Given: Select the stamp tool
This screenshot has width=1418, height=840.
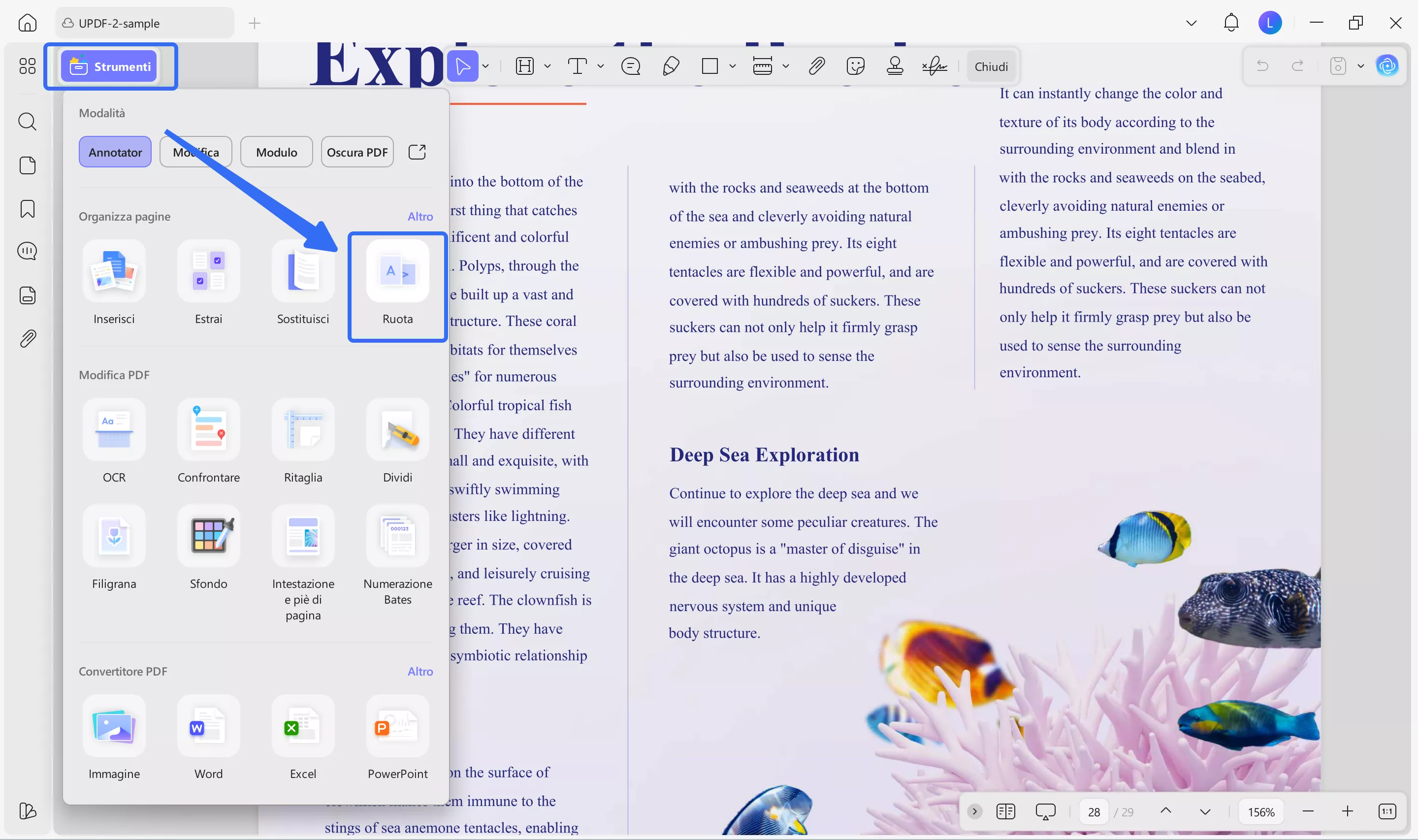Looking at the screenshot, I should click(895, 66).
